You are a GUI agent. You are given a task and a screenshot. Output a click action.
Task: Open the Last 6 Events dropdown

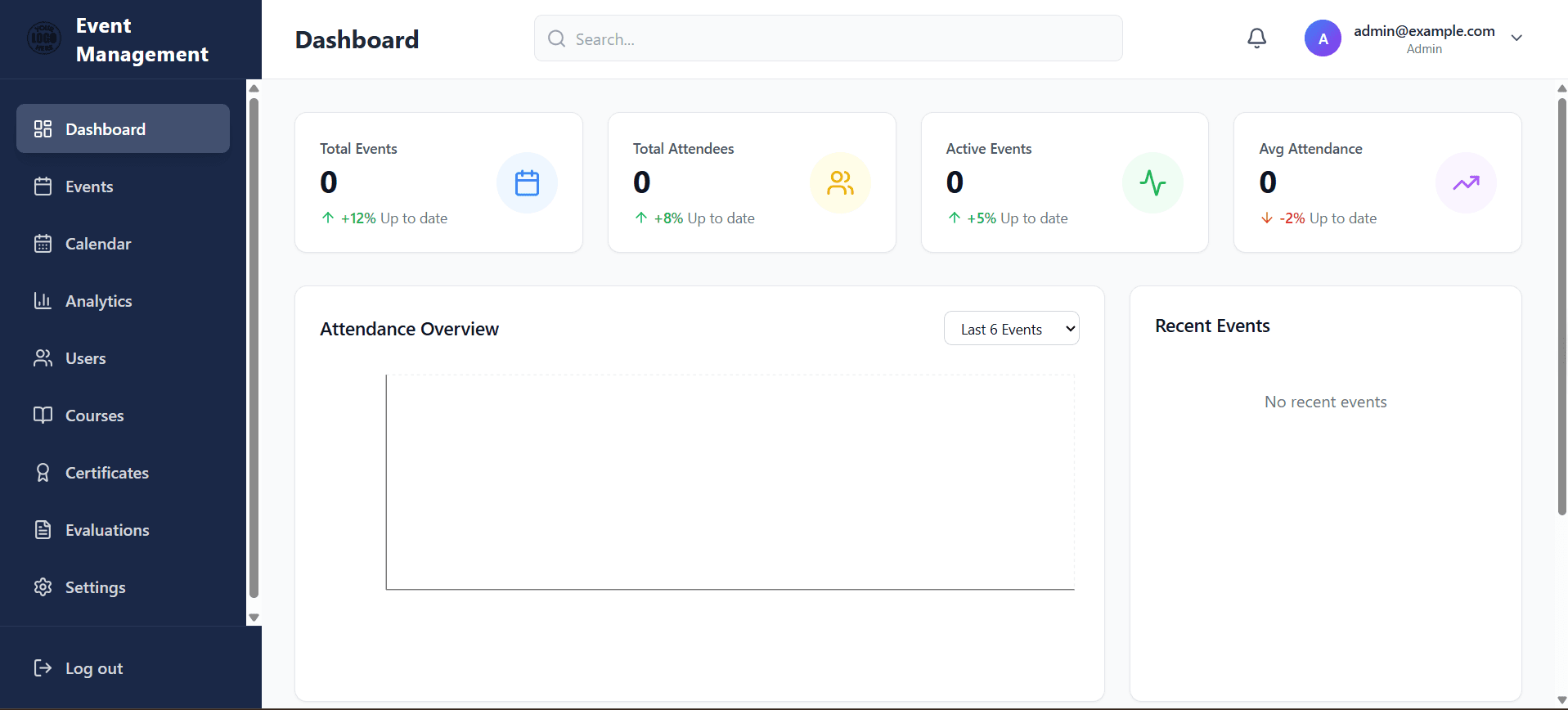pyautogui.click(x=1011, y=329)
